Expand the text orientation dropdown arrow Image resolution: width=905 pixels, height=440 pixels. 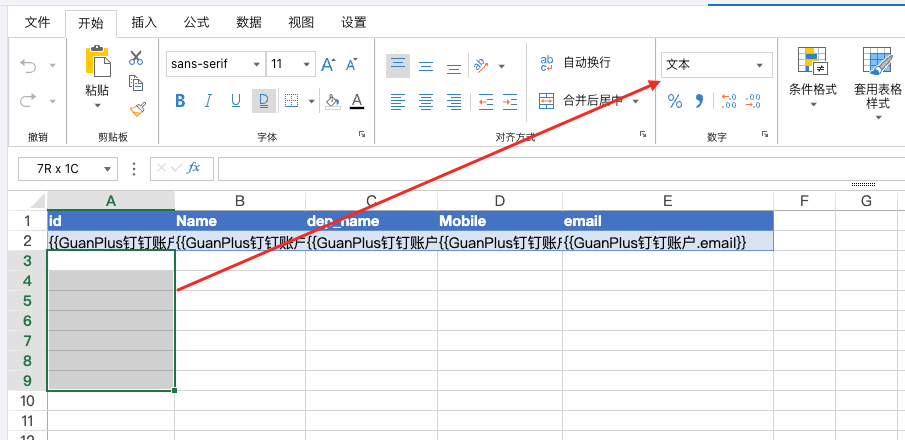[502, 66]
